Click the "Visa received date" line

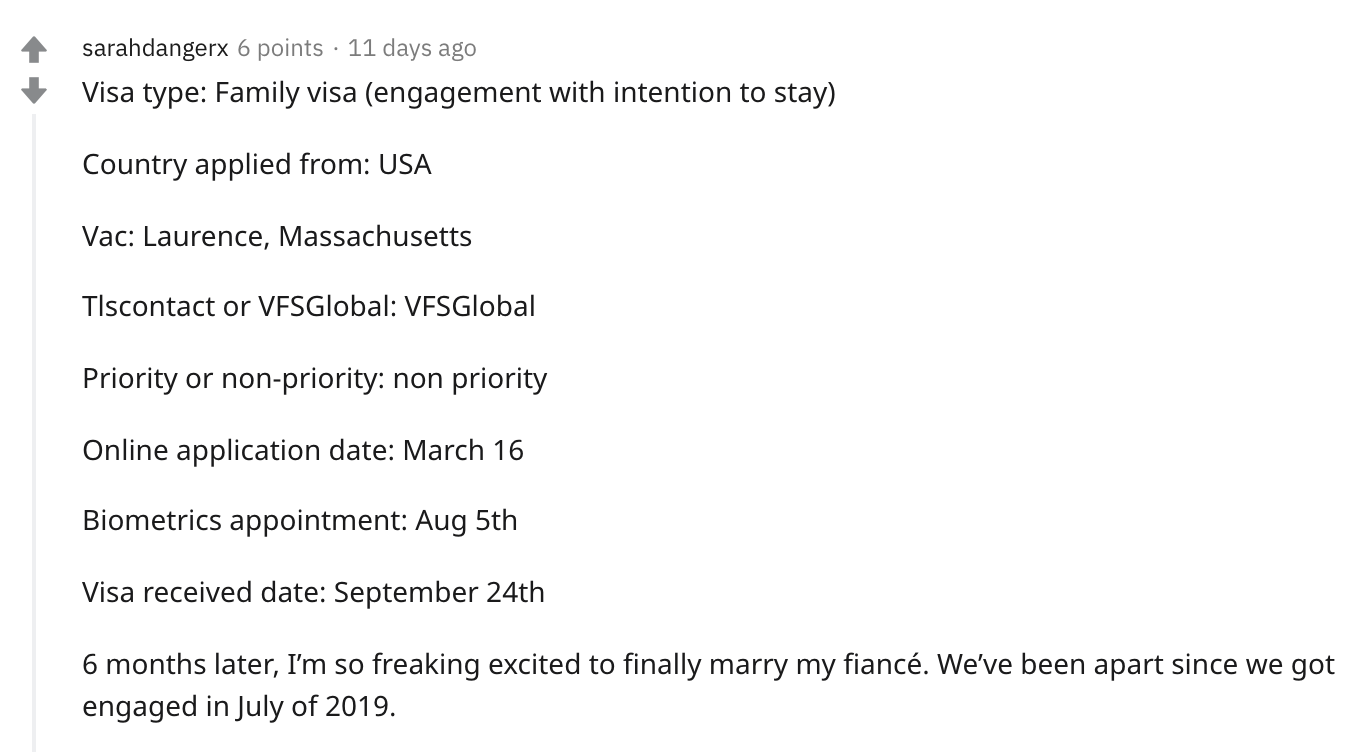(x=314, y=593)
